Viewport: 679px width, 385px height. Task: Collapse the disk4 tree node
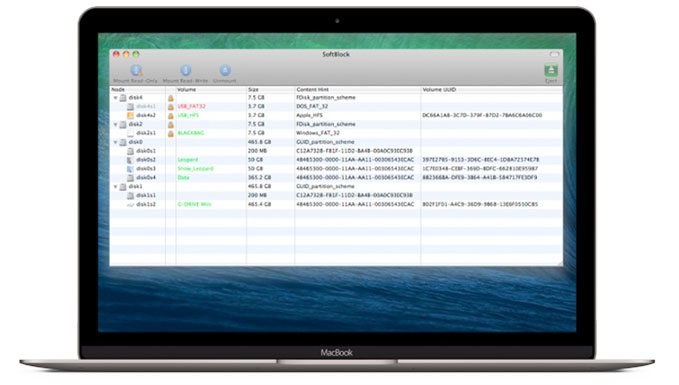point(116,98)
